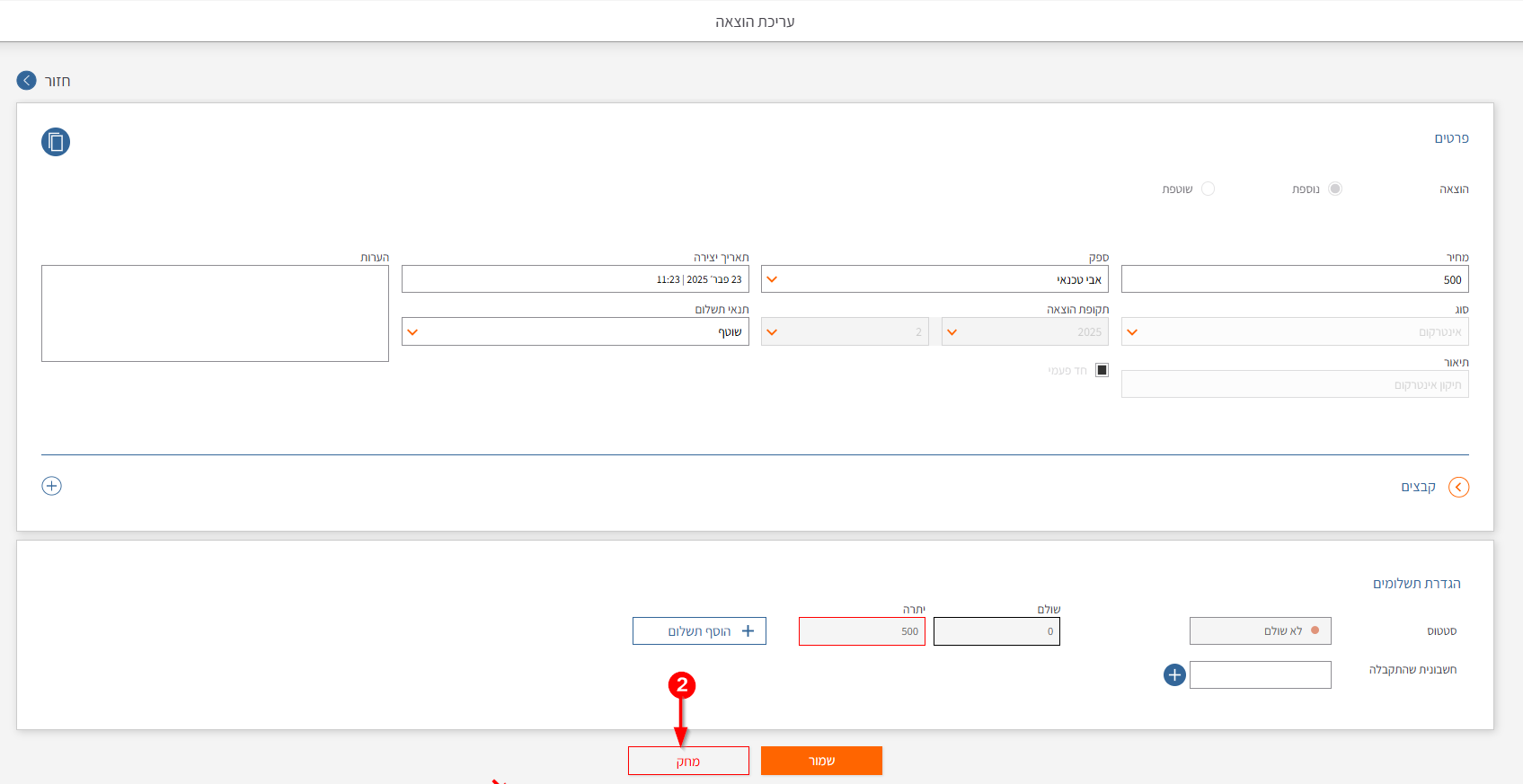The width and height of the screenshot is (1523, 784).
Task: Click the תאריך יצירה date field
Action: 575,279
